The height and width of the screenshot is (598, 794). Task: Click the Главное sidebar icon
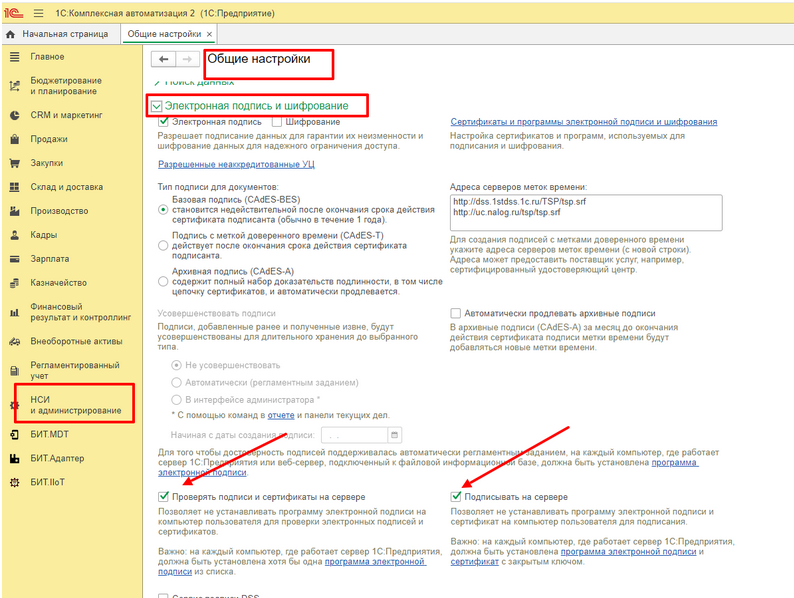tap(15, 57)
